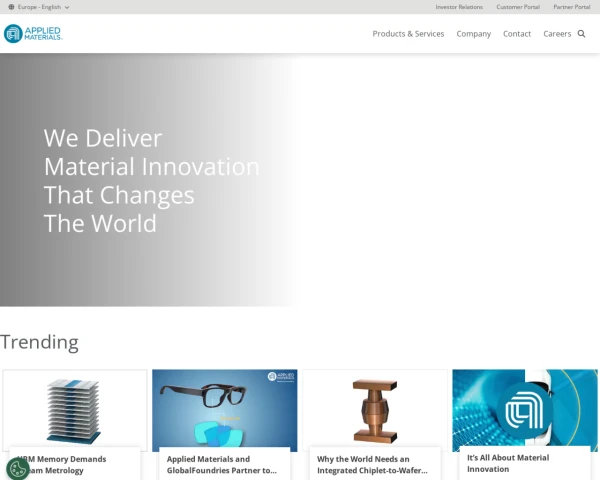600x480 pixels.
Task: Read Applied Materials and GlobalFoundries Partner article
Action: (x=222, y=465)
